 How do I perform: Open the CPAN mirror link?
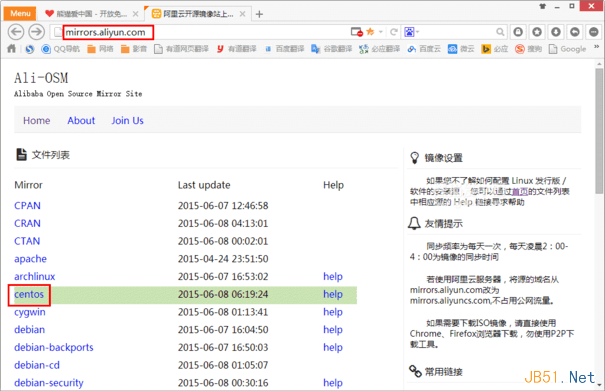pos(27,205)
